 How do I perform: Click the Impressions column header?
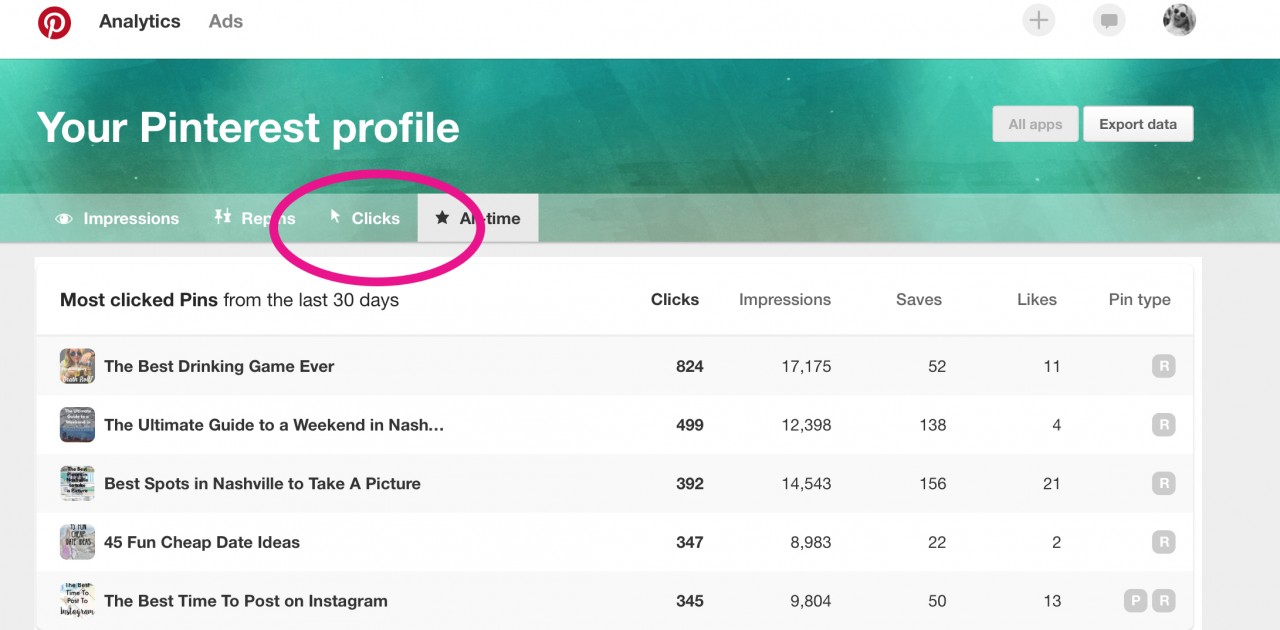pyautogui.click(x=785, y=299)
